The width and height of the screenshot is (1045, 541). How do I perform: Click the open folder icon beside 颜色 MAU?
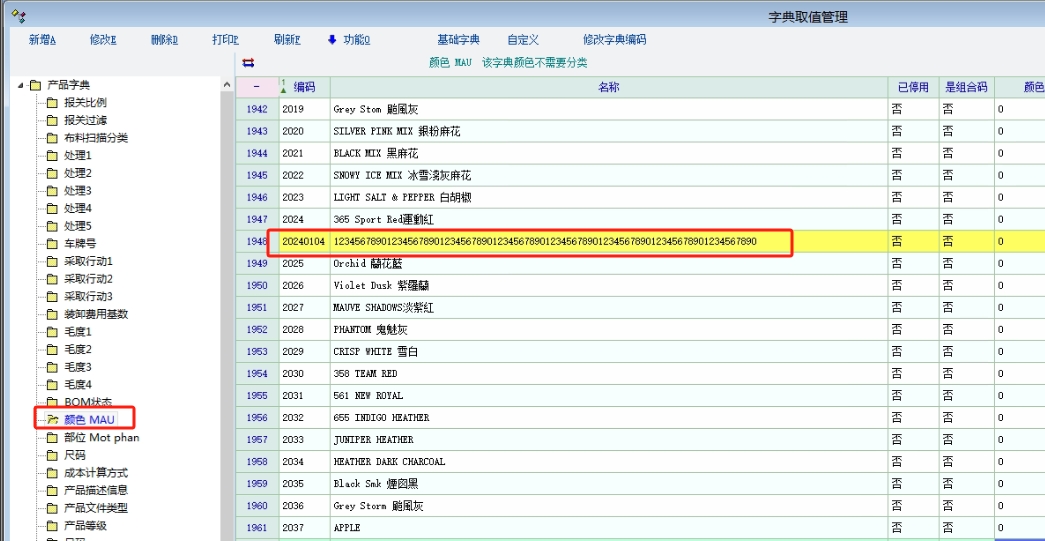tap(52, 420)
